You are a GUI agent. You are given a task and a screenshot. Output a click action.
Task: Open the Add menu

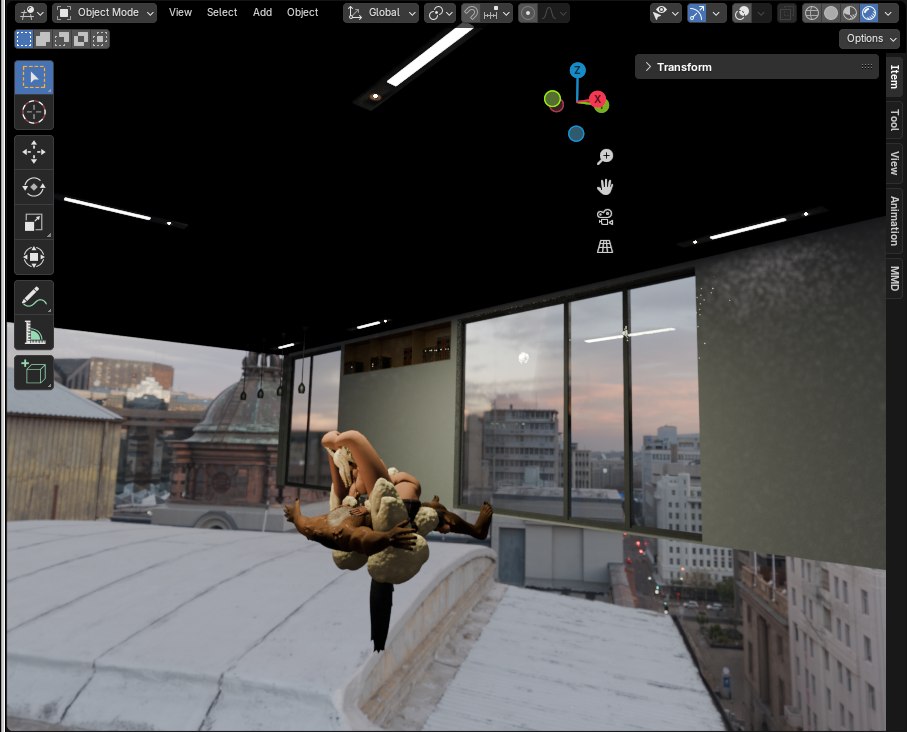coord(262,13)
